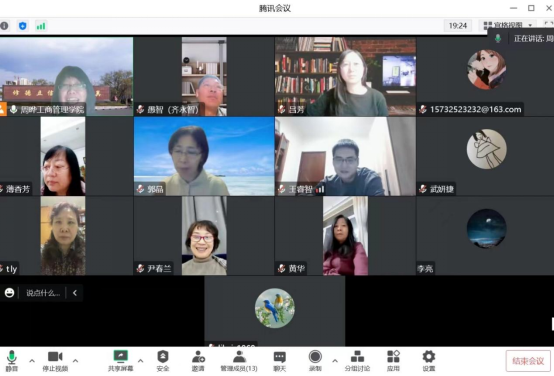Click the 说点什么 message input field
Image resolution: width=554 pixels, height=376 pixels.
pos(43,293)
